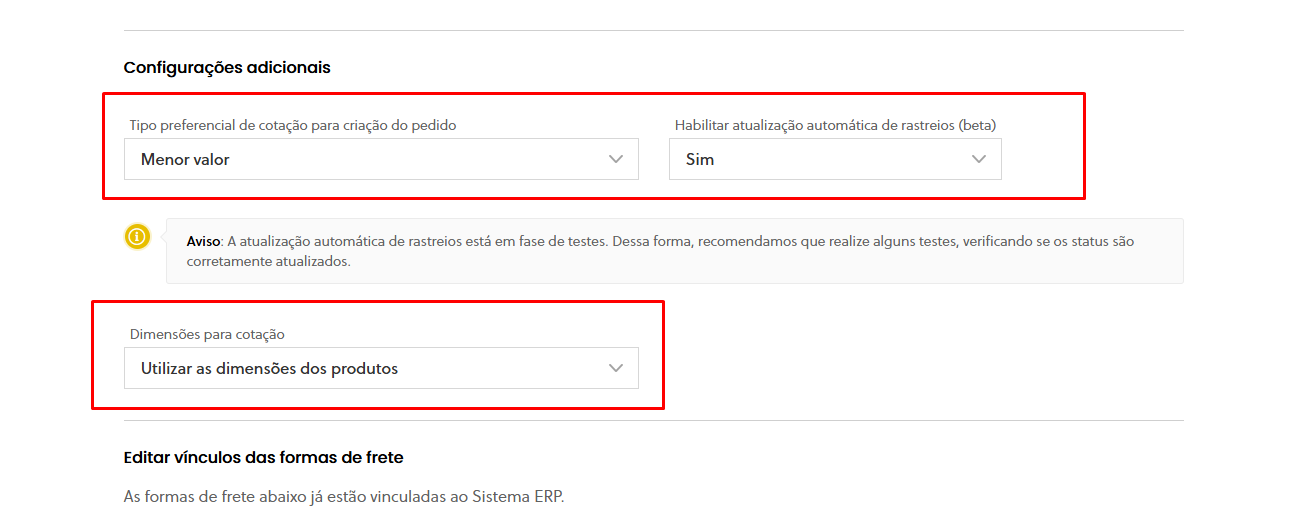Image resolution: width=1304 pixels, height=529 pixels.
Task: Expand the chevron beside Sim
Action: pyautogui.click(x=979, y=159)
